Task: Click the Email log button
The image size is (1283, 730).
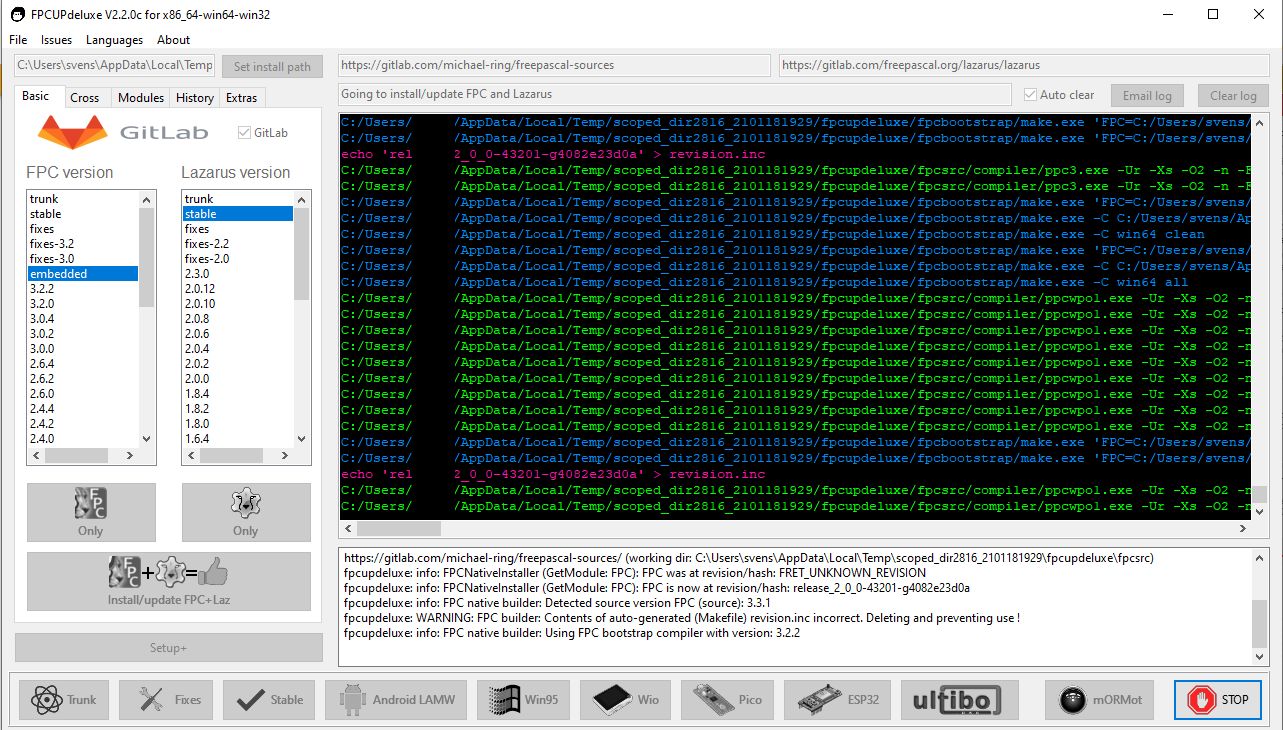Action: tap(1147, 96)
